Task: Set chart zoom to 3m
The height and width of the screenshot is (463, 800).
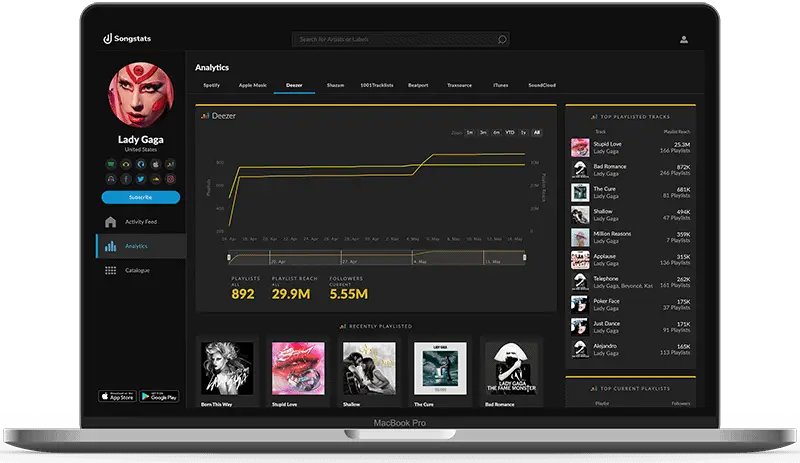Action: click(483, 133)
